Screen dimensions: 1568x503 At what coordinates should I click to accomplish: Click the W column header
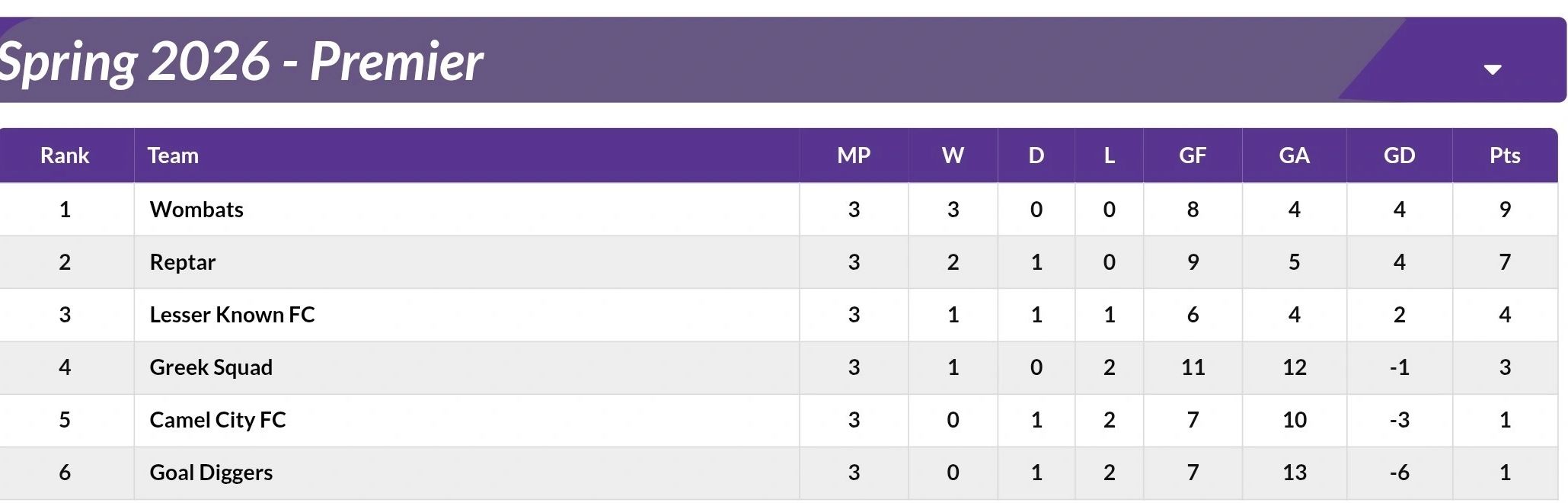tap(953, 155)
